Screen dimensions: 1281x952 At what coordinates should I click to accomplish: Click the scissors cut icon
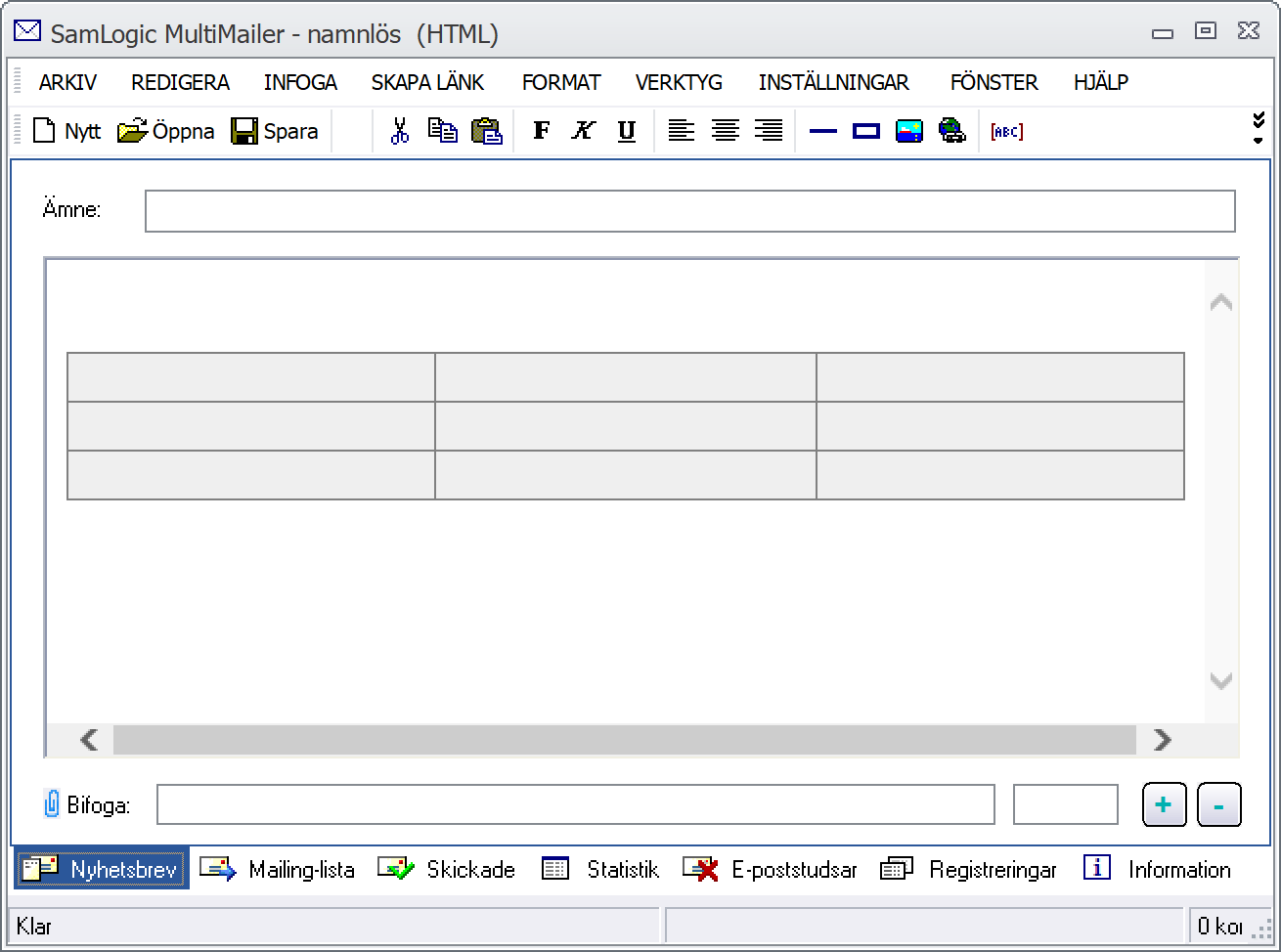point(399,131)
